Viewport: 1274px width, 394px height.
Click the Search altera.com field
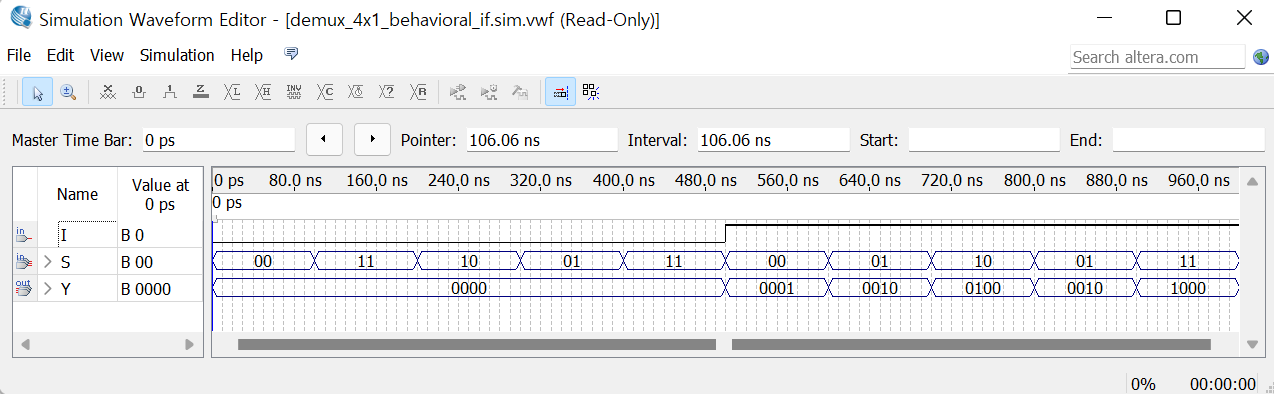(1157, 57)
